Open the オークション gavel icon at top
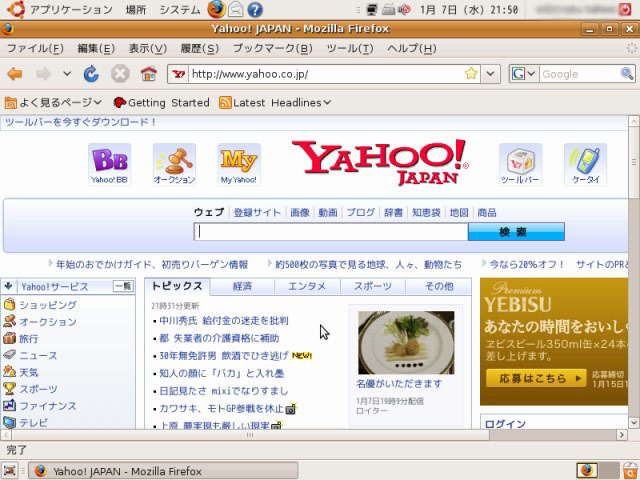 pos(174,165)
